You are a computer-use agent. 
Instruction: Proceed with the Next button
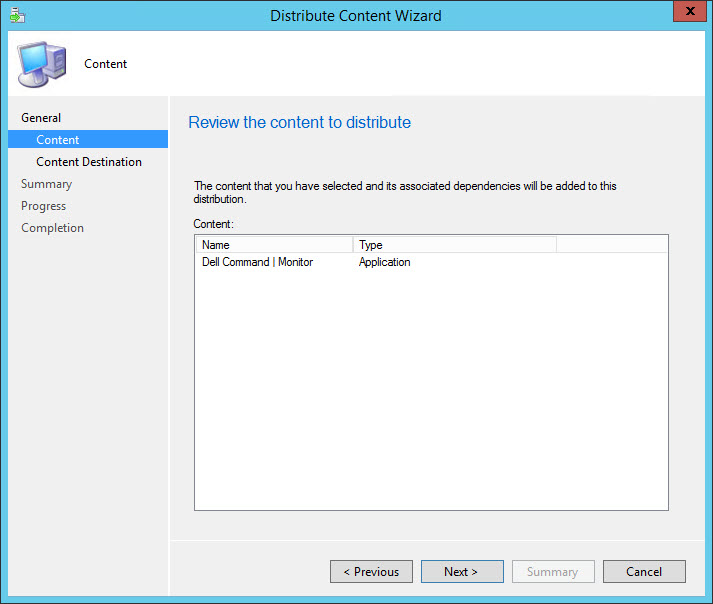[x=461, y=572]
